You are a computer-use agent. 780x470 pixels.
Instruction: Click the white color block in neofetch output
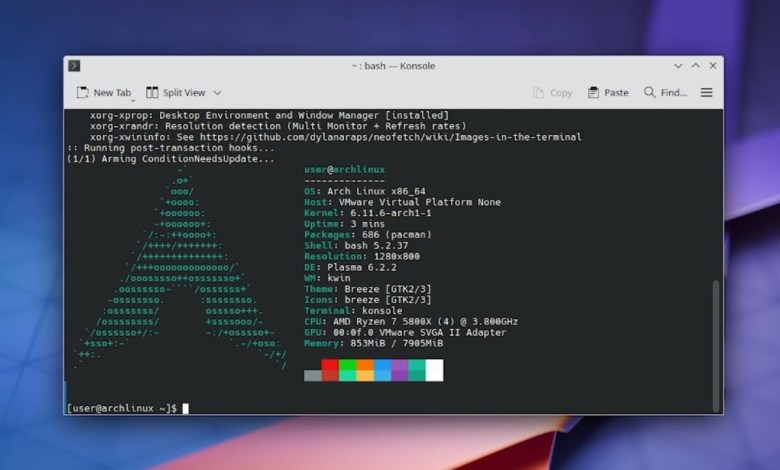pyautogui.click(x=434, y=370)
